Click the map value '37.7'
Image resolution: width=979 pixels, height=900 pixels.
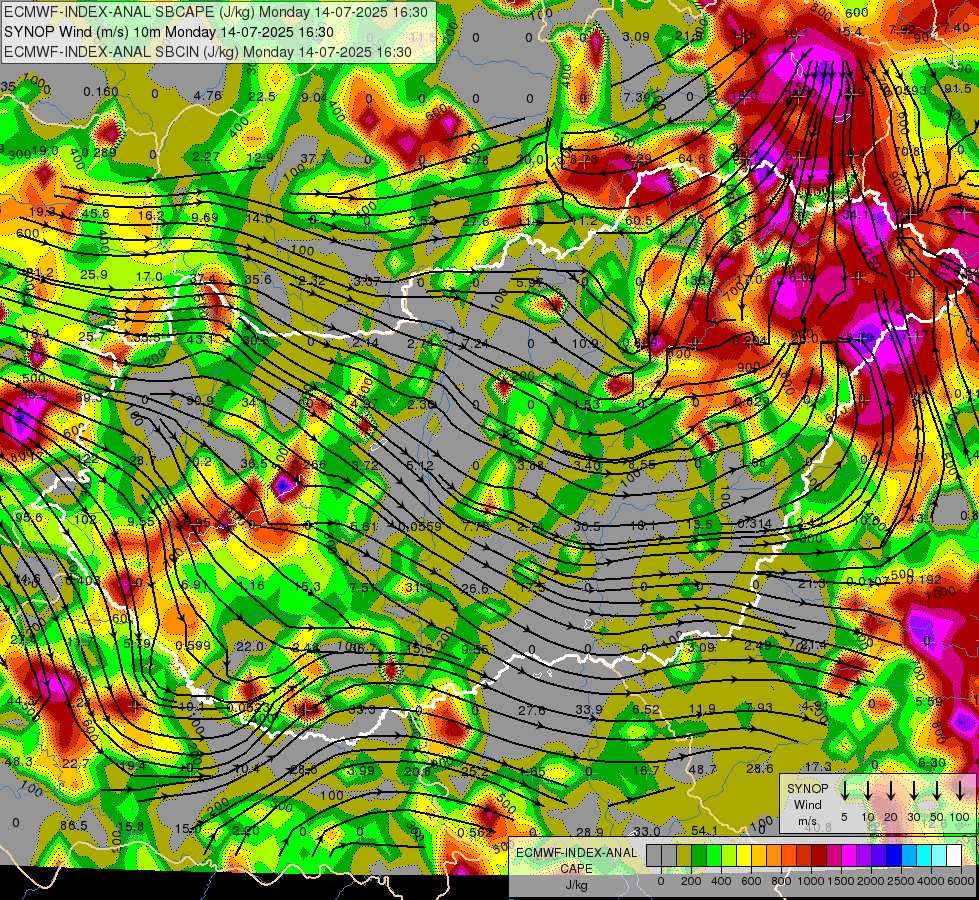313,158
